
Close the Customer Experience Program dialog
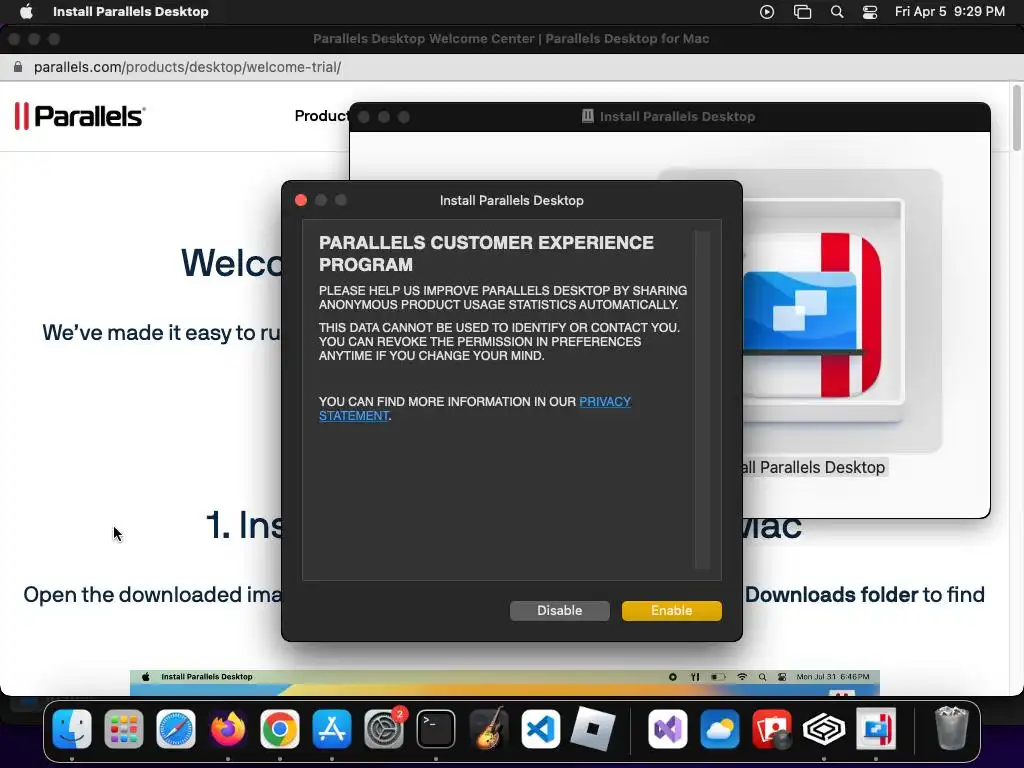[301, 200]
